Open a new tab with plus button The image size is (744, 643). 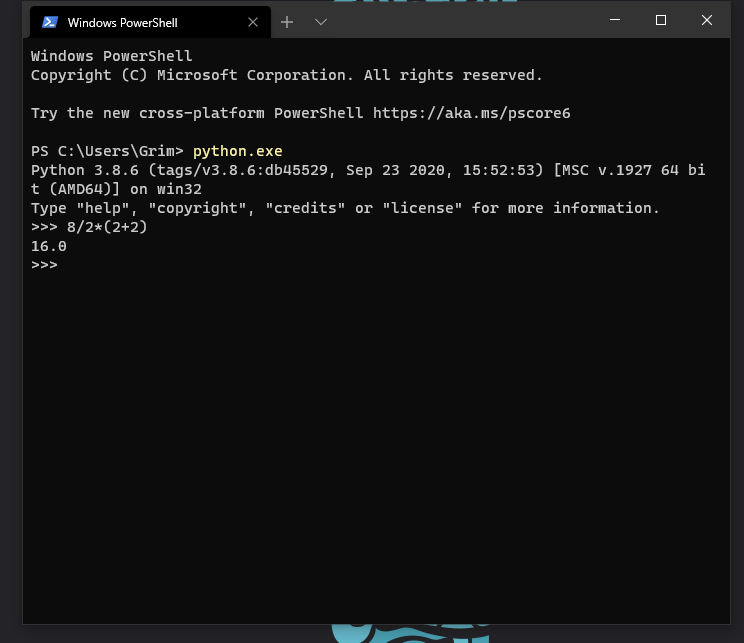287,22
